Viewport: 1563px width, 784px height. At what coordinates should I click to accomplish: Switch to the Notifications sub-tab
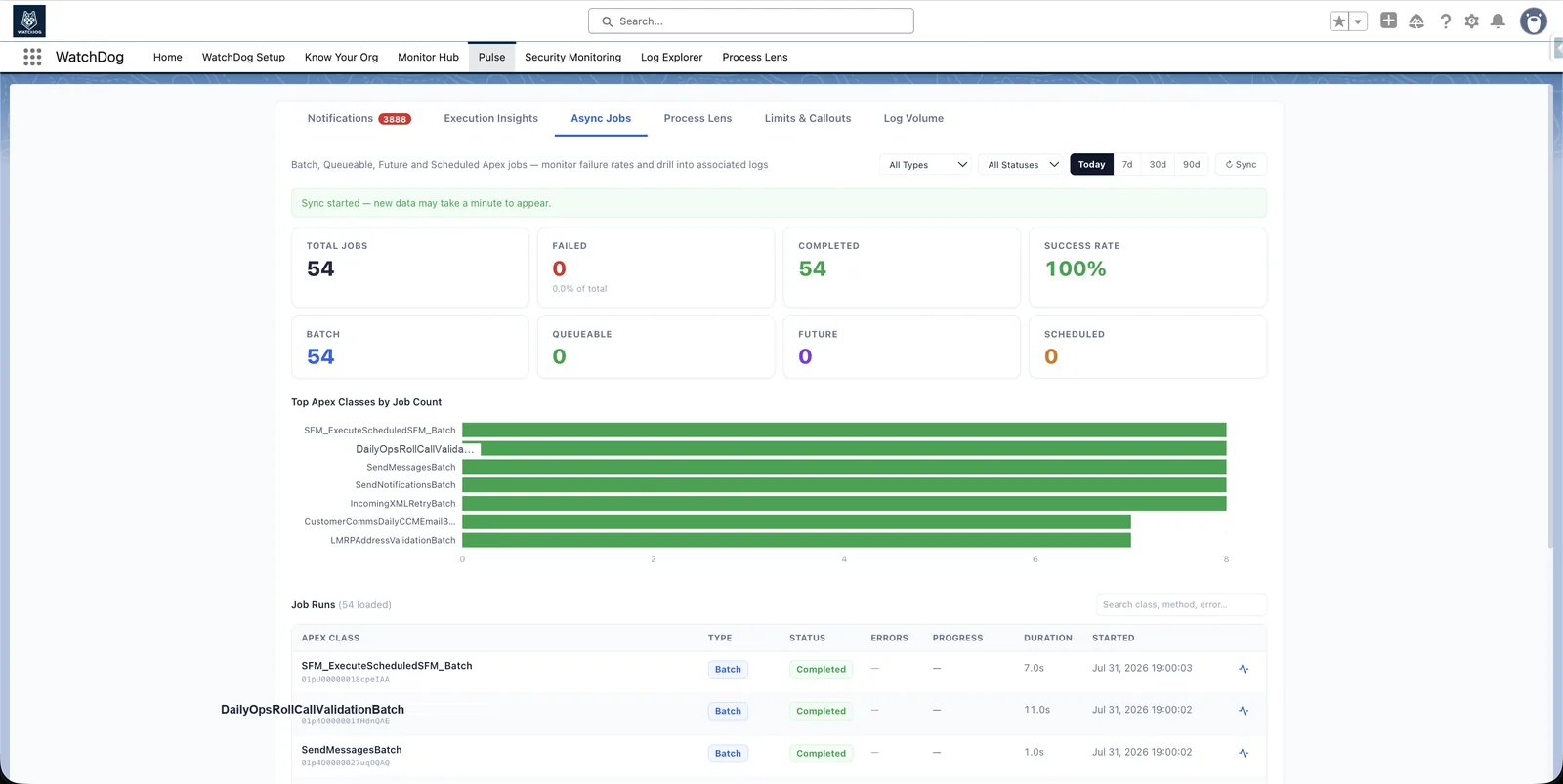(x=359, y=118)
